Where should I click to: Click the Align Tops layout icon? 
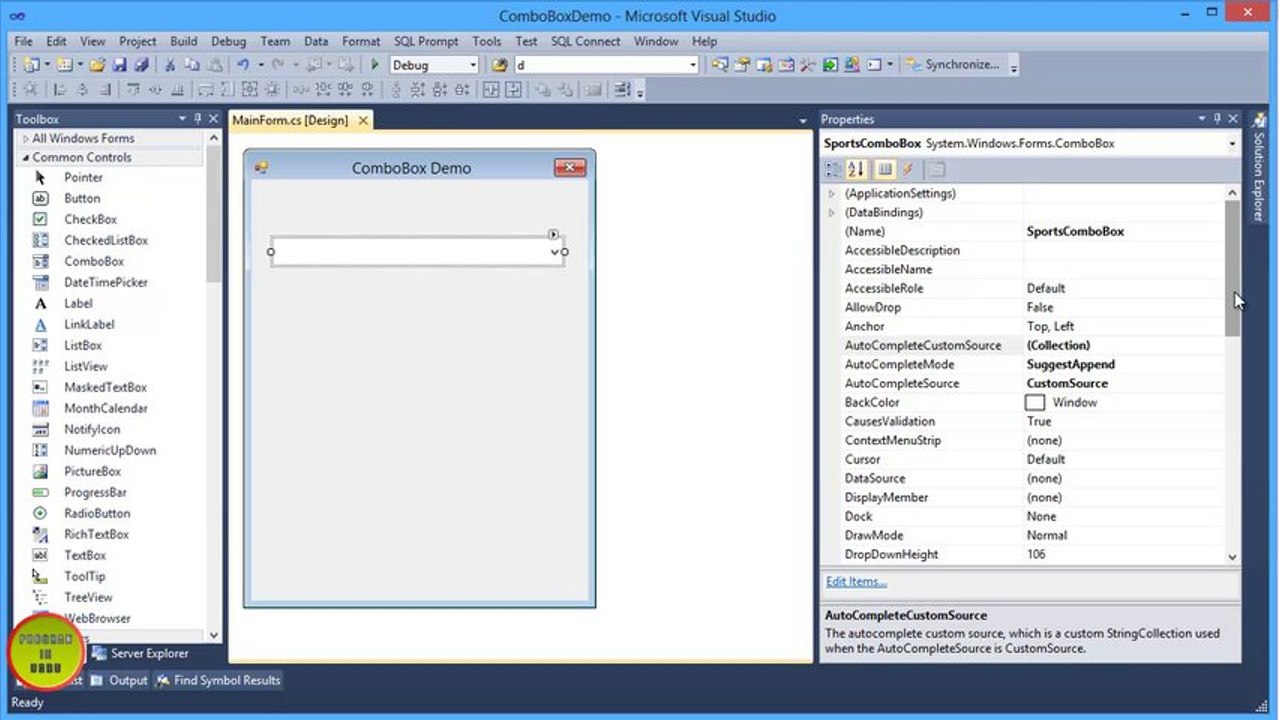pyautogui.click(x=132, y=90)
